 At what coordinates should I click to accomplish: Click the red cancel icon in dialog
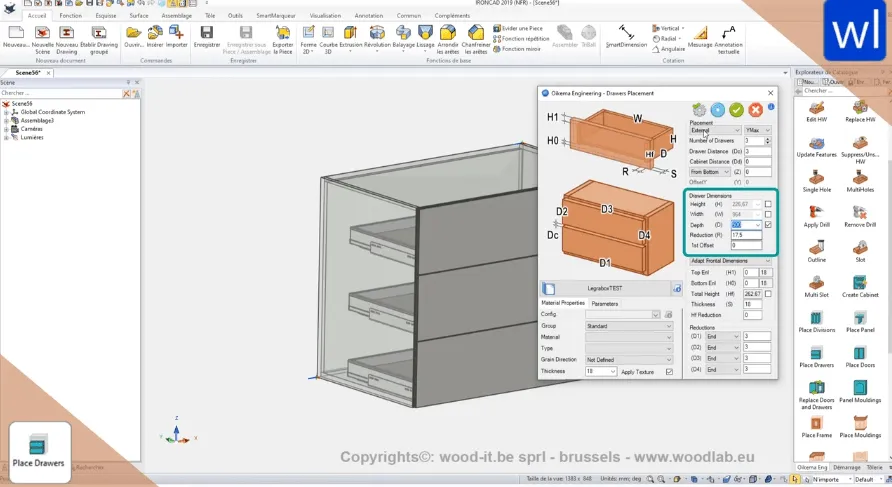tap(755, 109)
